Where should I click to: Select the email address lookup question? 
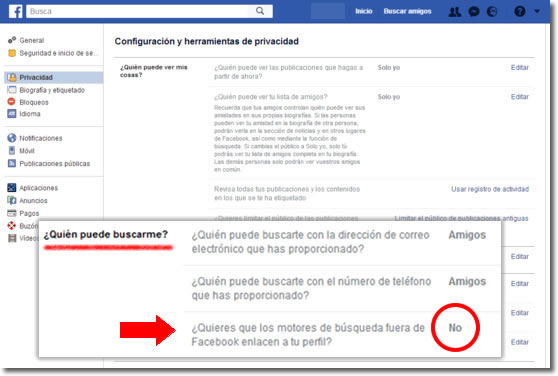[310, 242]
